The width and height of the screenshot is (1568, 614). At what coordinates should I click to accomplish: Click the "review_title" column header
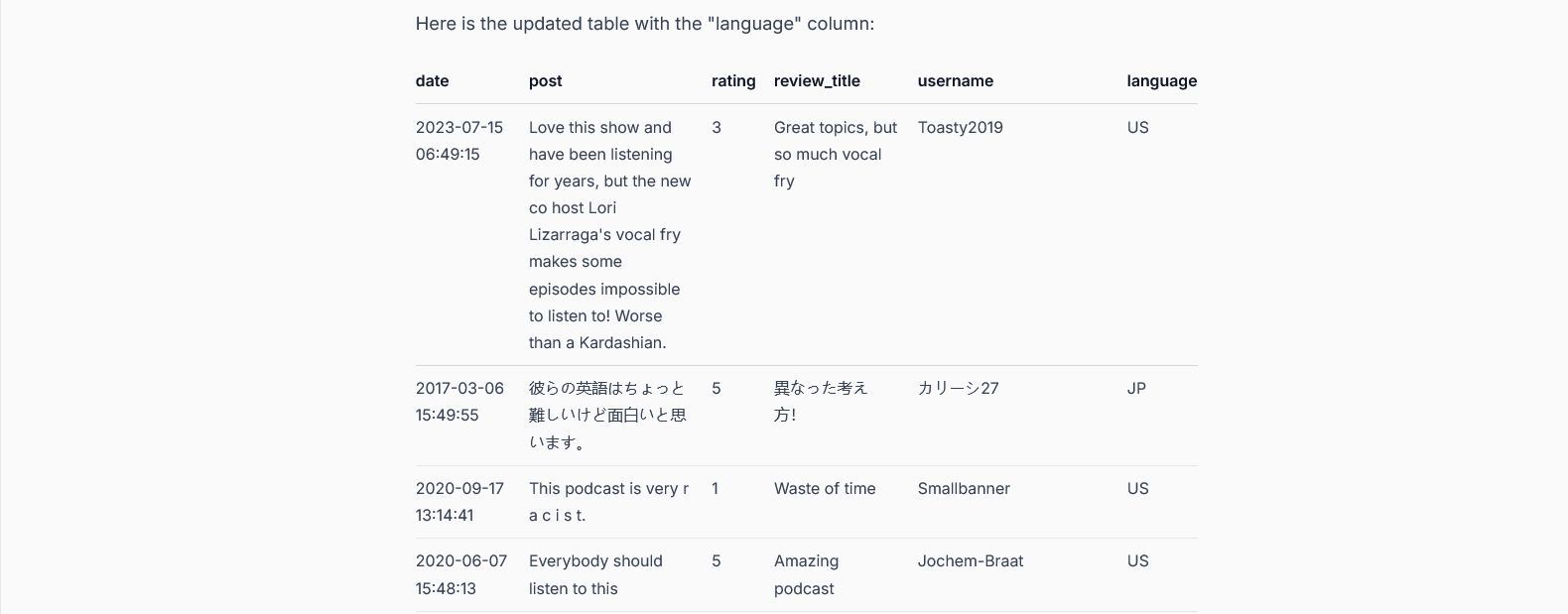pos(817,81)
